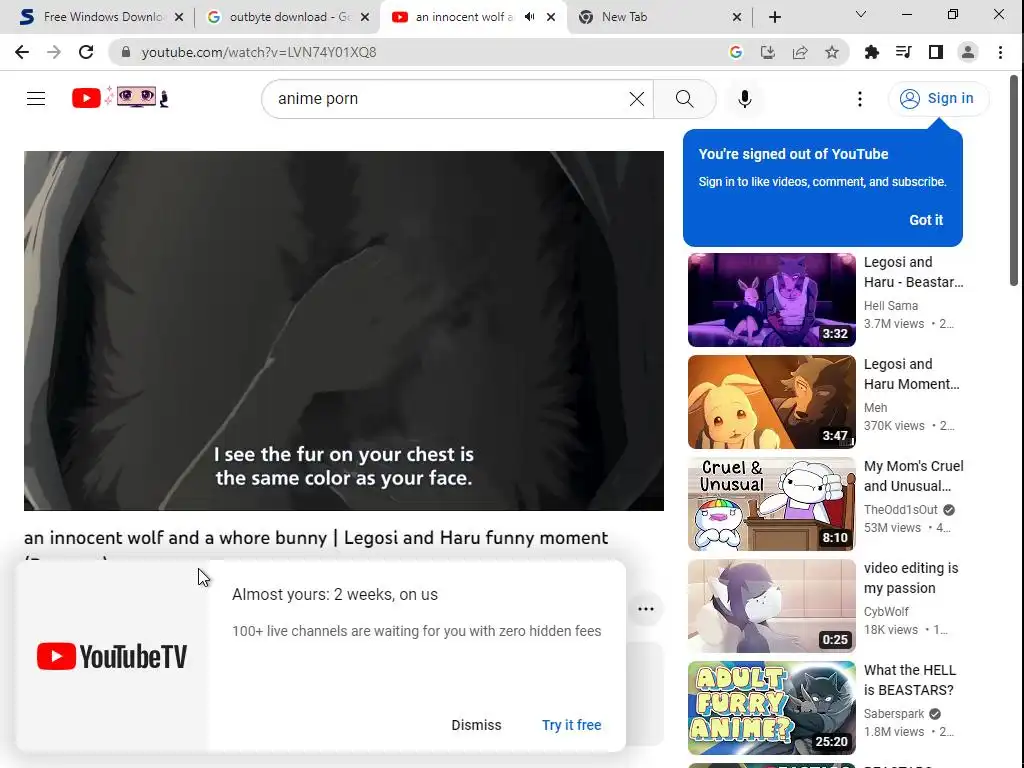Open the Extensions puzzle icon

click(x=871, y=52)
